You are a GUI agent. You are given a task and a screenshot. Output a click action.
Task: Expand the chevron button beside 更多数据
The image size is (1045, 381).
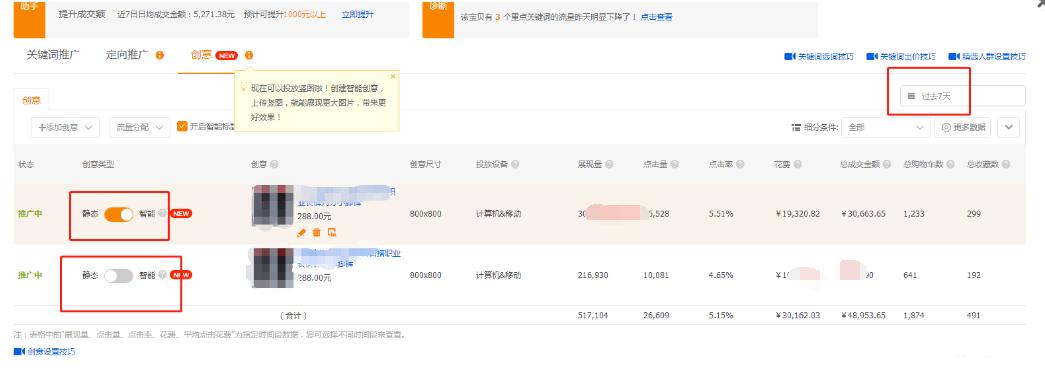1008,127
